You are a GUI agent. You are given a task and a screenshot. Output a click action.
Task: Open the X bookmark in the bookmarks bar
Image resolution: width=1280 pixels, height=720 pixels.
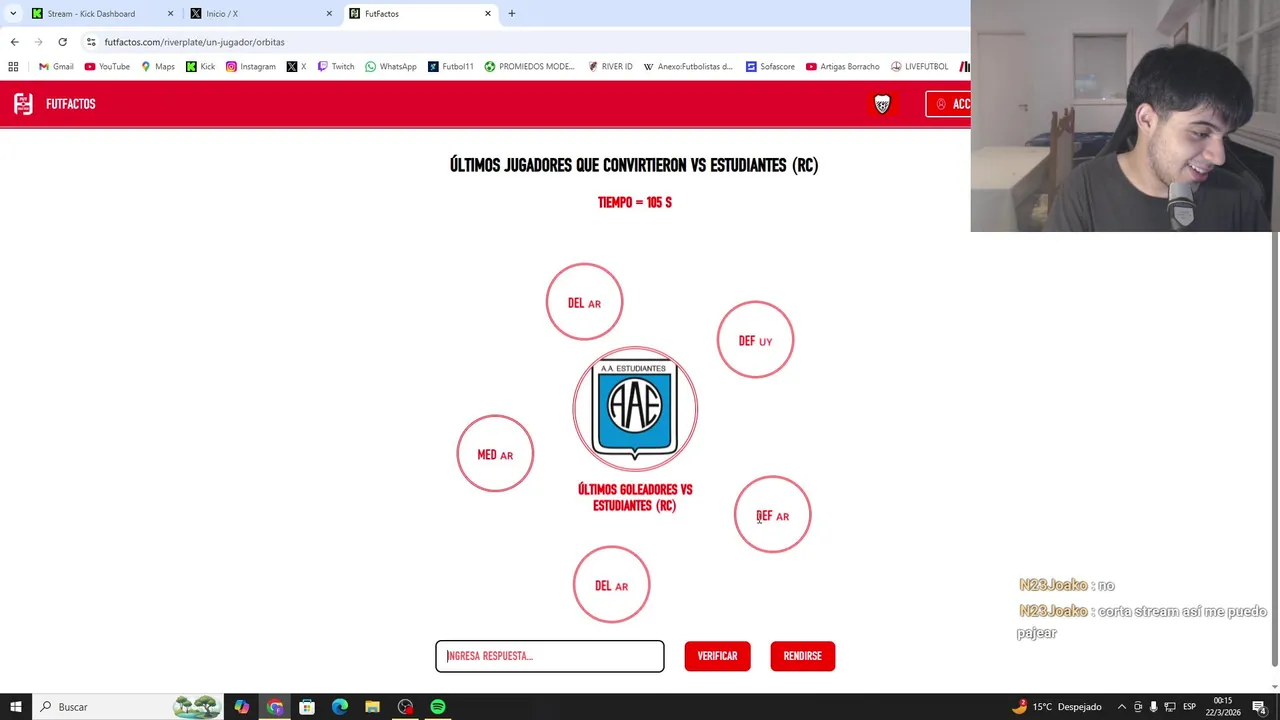tap(296, 67)
